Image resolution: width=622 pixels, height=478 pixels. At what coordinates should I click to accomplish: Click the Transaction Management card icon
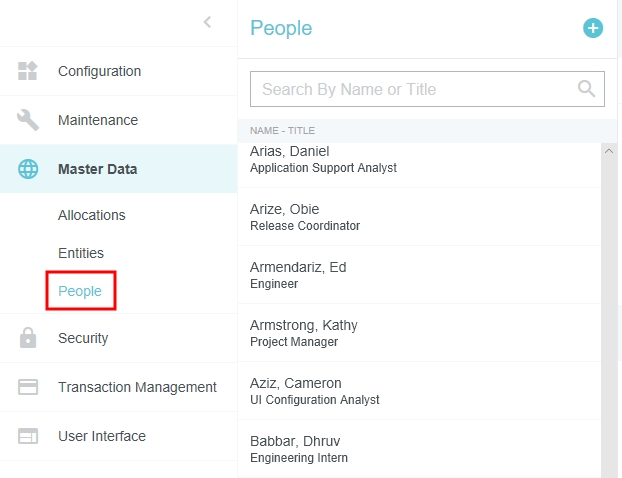tap(28, 387)
